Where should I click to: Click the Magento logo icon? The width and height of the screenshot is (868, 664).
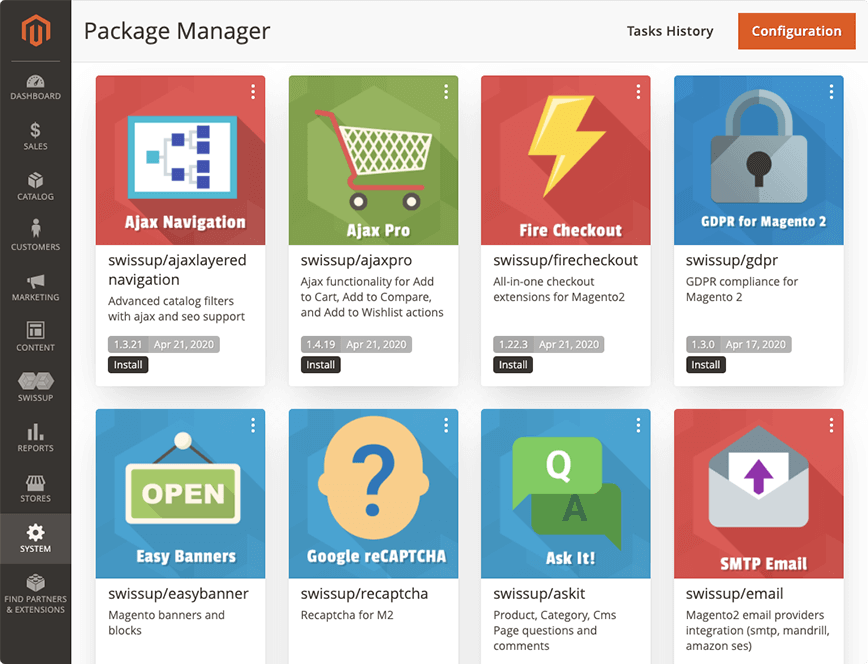36,32
